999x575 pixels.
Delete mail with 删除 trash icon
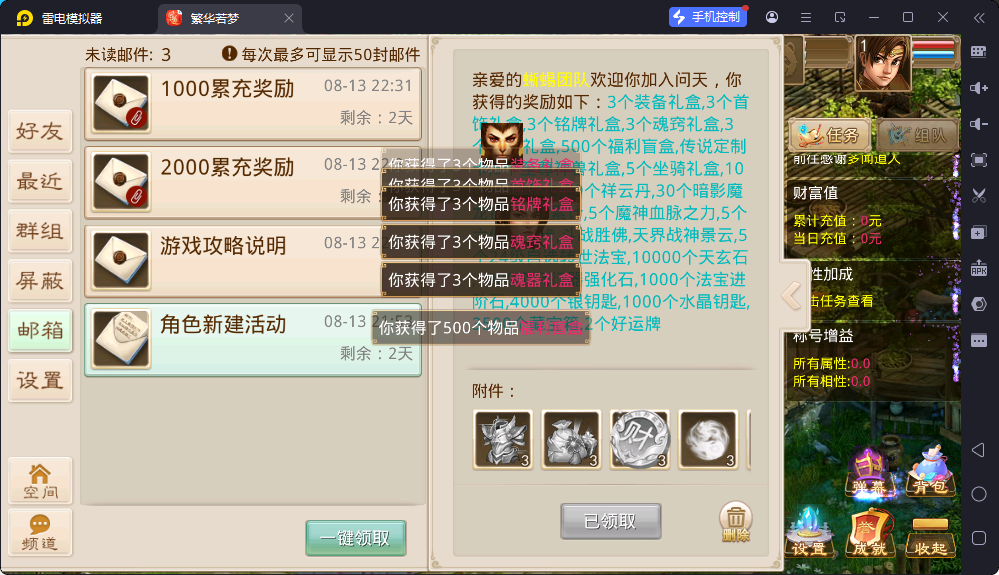(736, 522)
